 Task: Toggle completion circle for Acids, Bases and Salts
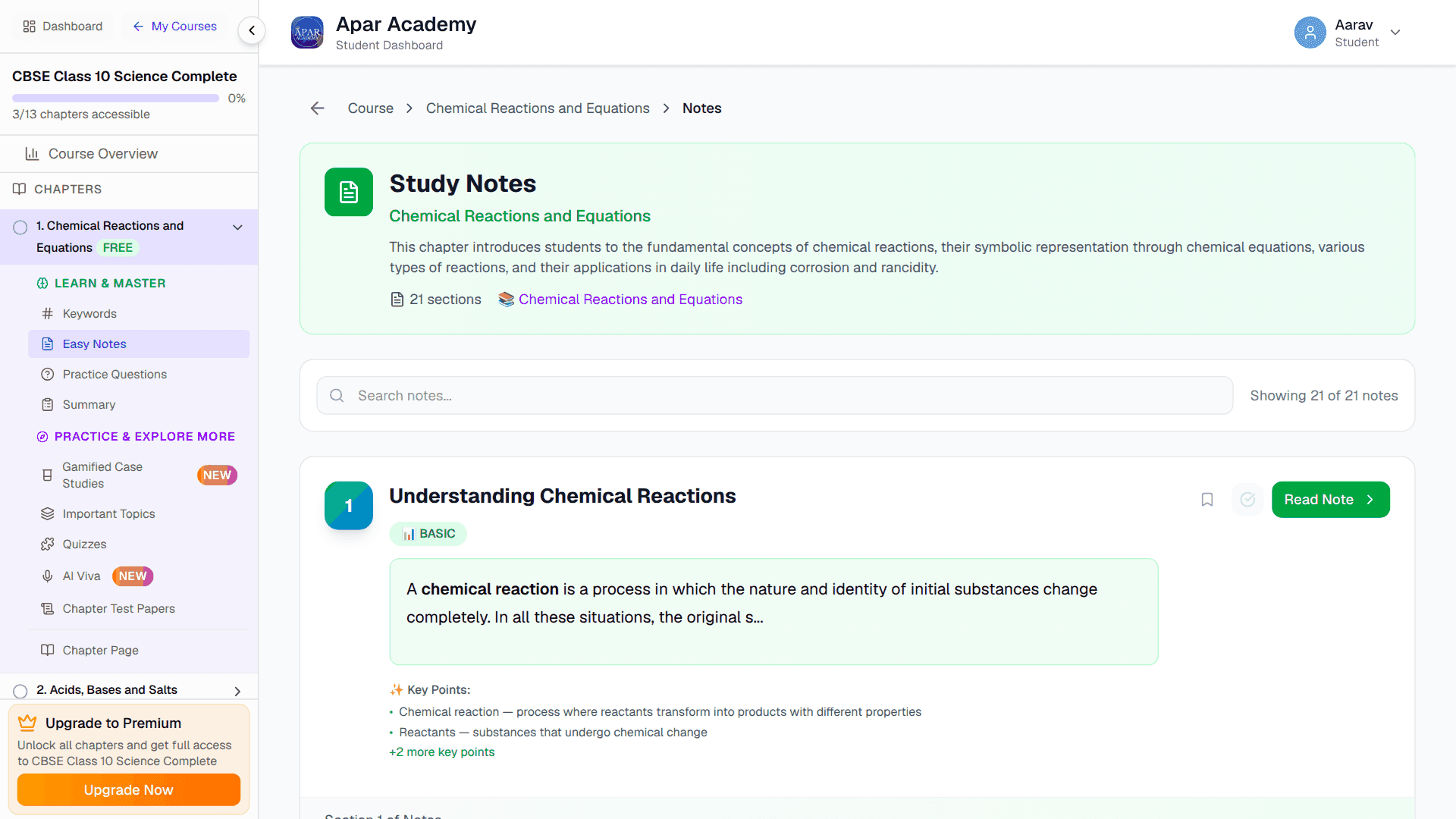coord(20,692)
